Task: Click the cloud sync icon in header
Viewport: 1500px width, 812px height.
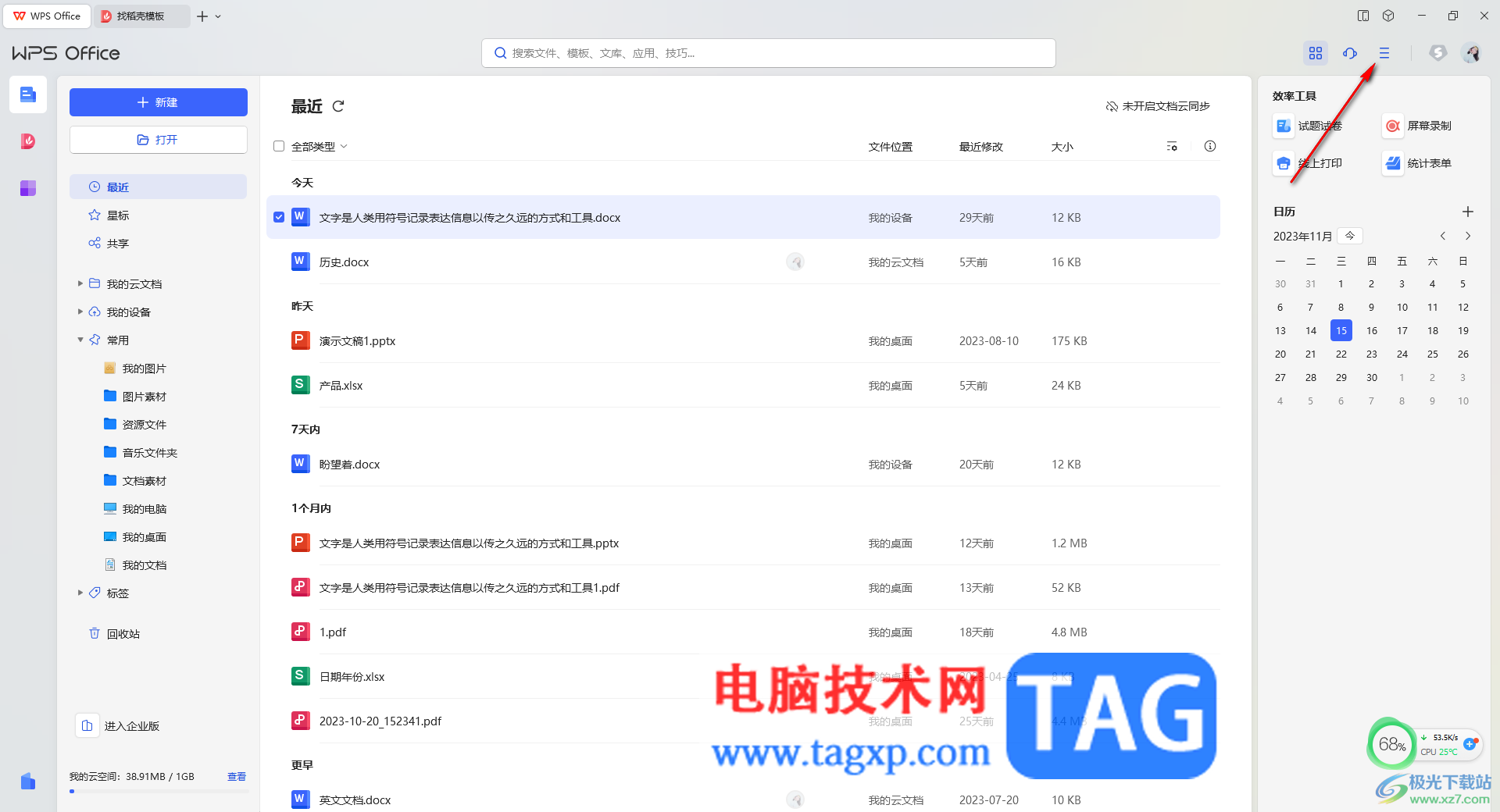Action: 1350,53
